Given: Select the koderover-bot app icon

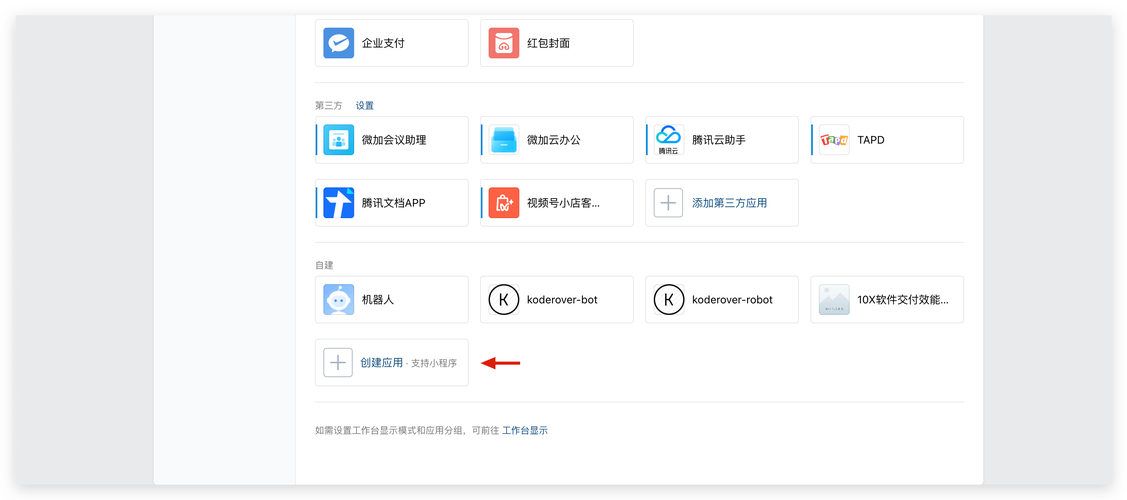Looking at the screenshot, I should [504, 300].
